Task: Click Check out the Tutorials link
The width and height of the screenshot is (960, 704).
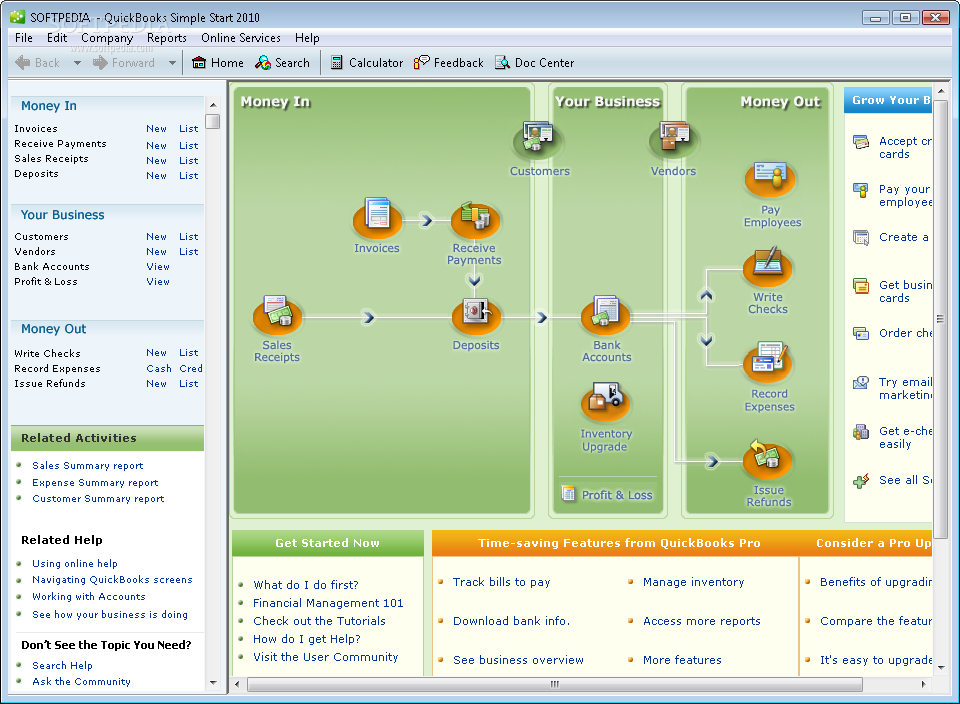Action: (x=320, y=621)
